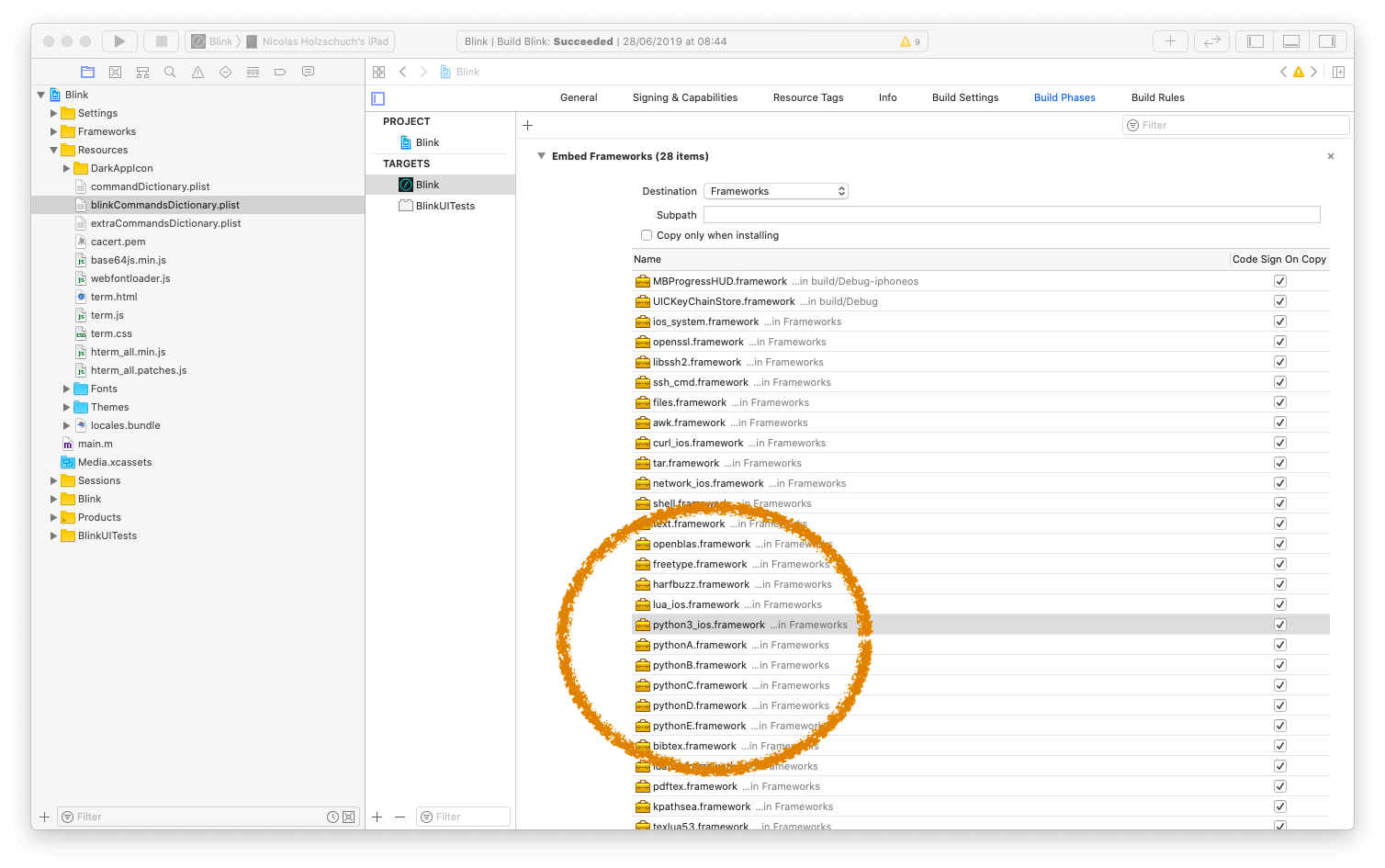Image resolution: width=1385 pixels, height=868 pixels.
Task: Open the Build Rules tab
Action: point(1158,97)
